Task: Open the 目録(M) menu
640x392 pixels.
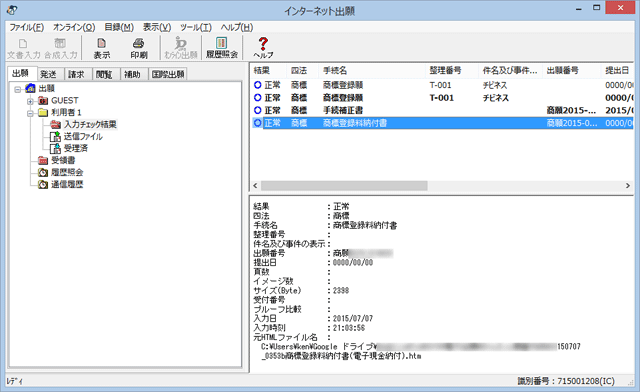Action: (x=119, y=27)
